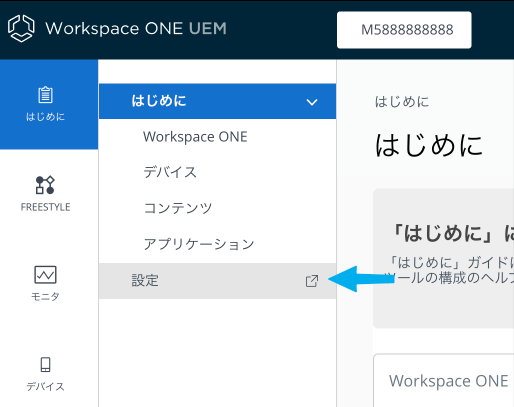The width and height of the screenshot is (514, 407).
Task: Open the 設定 menu item
Action: (x=217, y=281)
